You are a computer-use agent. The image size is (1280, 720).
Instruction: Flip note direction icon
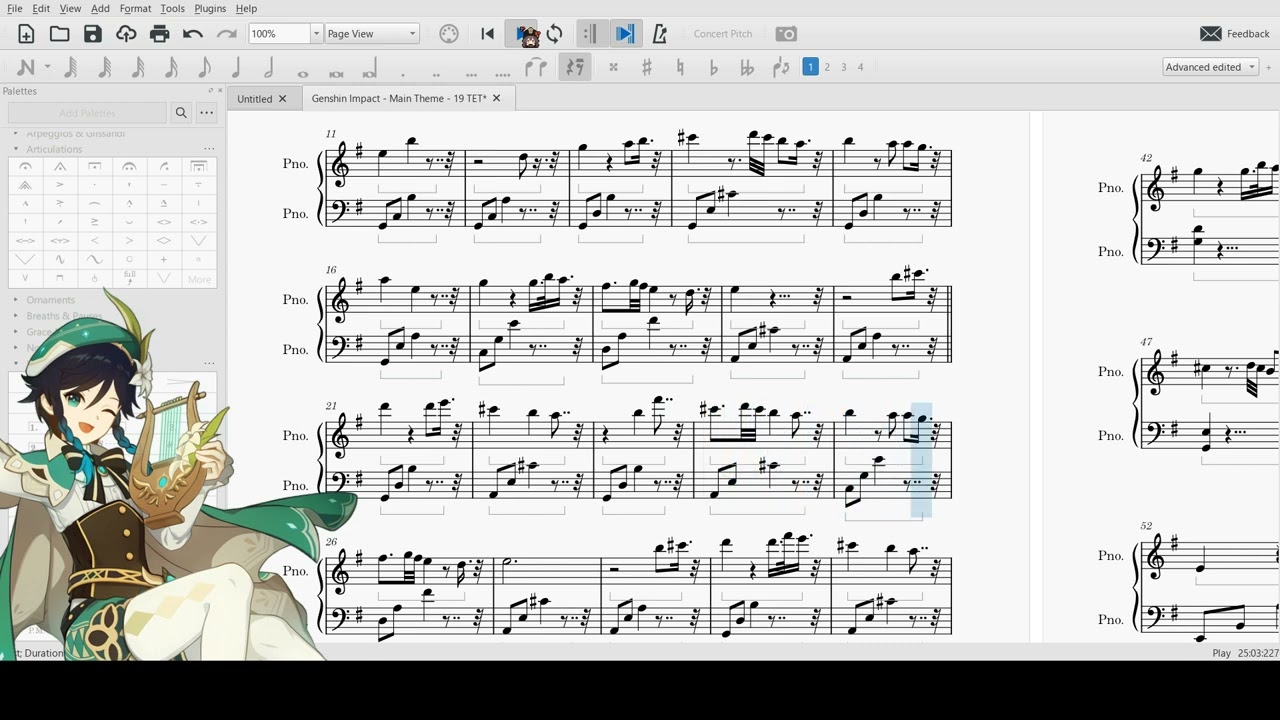click(781, 68)
